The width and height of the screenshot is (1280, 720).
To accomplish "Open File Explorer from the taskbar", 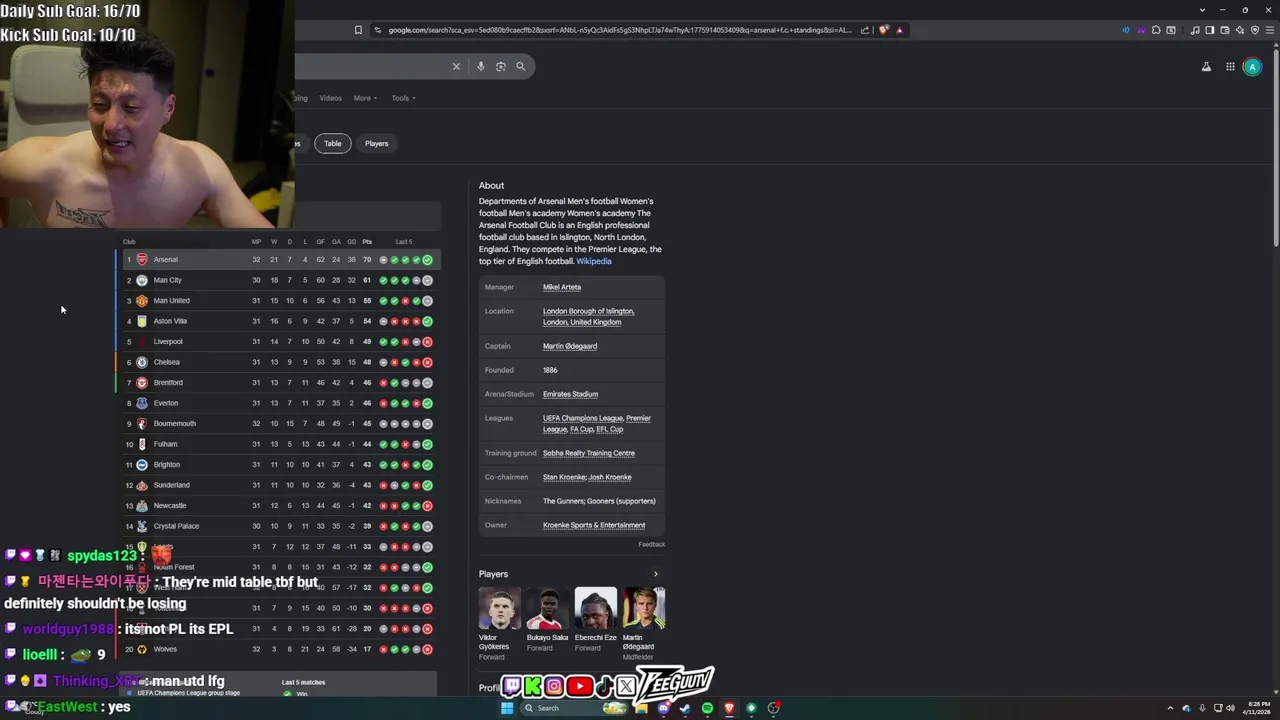I will 641,708.
